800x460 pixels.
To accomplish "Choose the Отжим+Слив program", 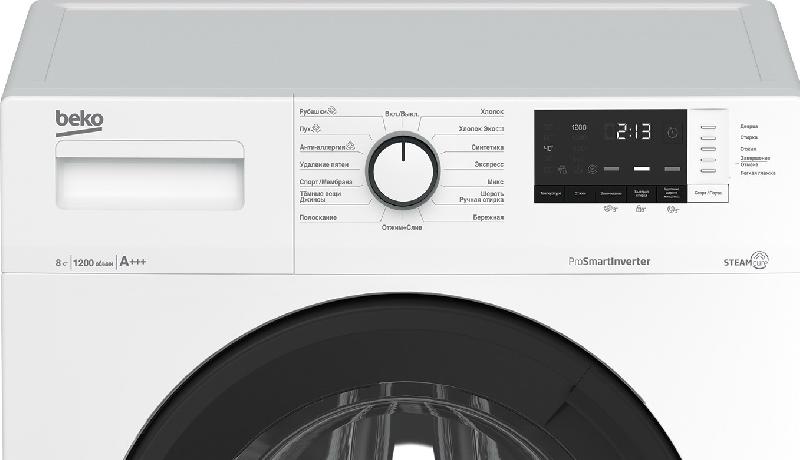I will [401, 228].
